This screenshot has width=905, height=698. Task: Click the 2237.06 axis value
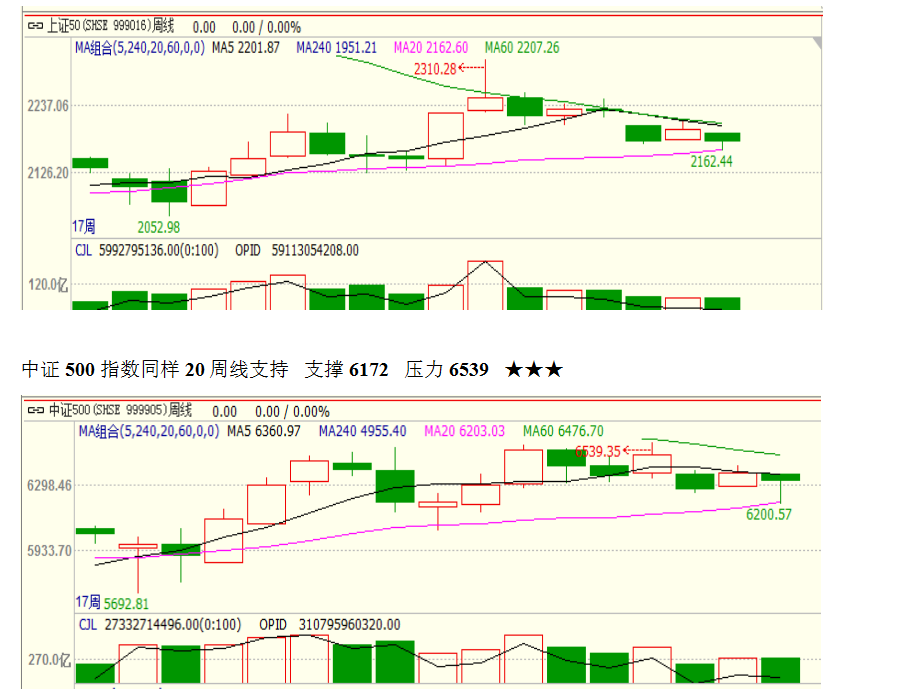[48, 106]
